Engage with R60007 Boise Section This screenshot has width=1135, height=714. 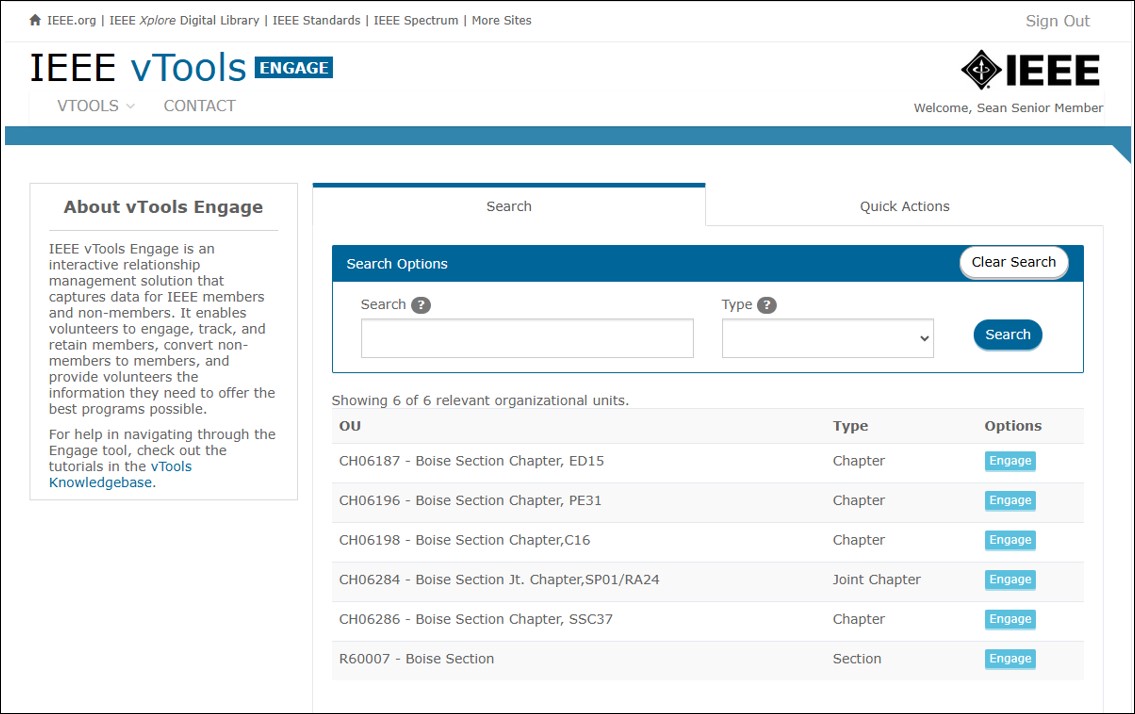coord(1010,659)
